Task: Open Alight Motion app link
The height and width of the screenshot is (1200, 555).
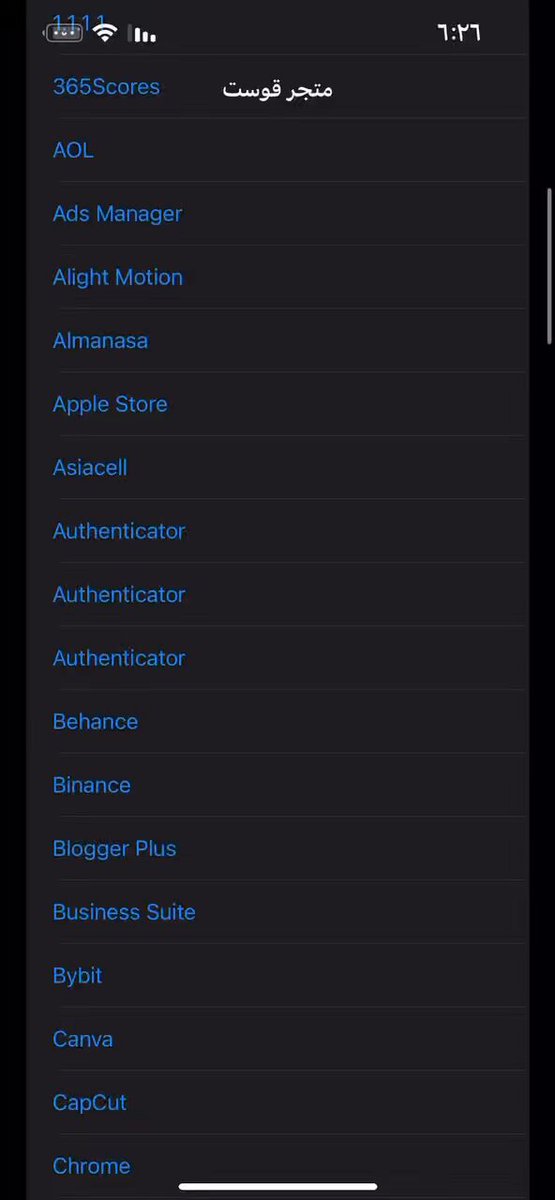Action: (117, 277)
